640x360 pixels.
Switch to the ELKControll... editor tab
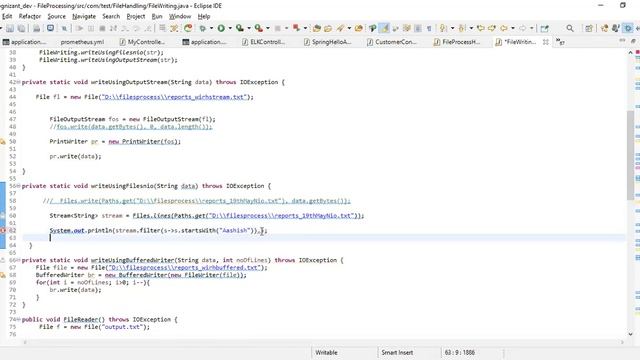264,42
